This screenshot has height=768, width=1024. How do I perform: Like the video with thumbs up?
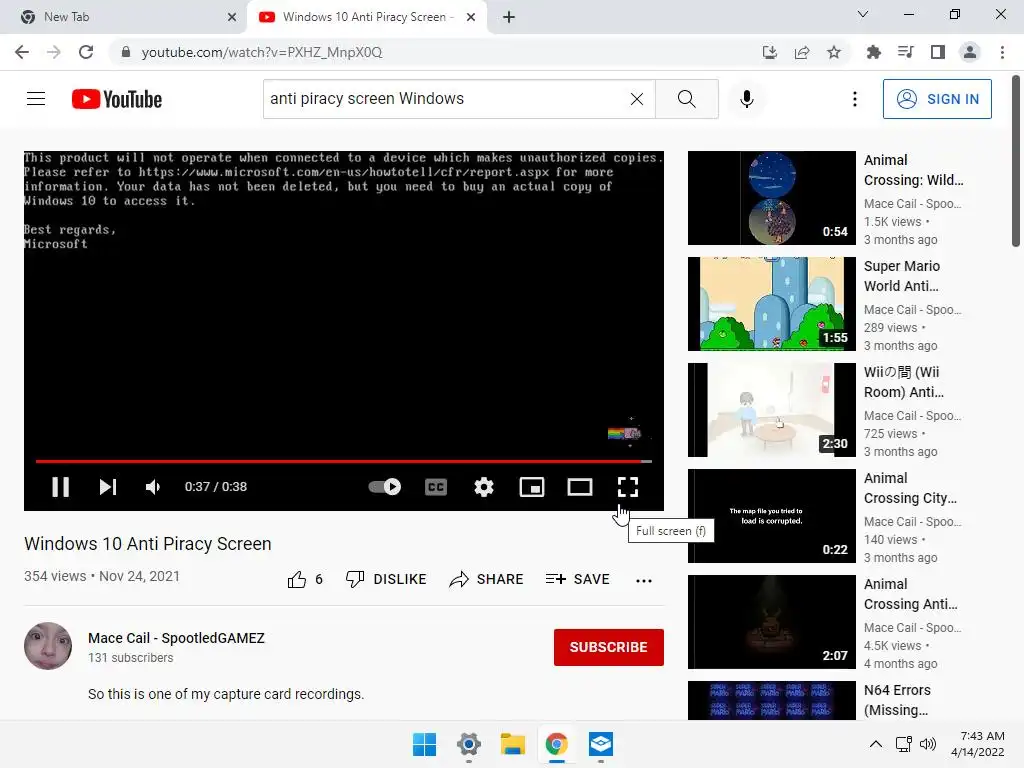pyautogui.click(x=304, y=579)
